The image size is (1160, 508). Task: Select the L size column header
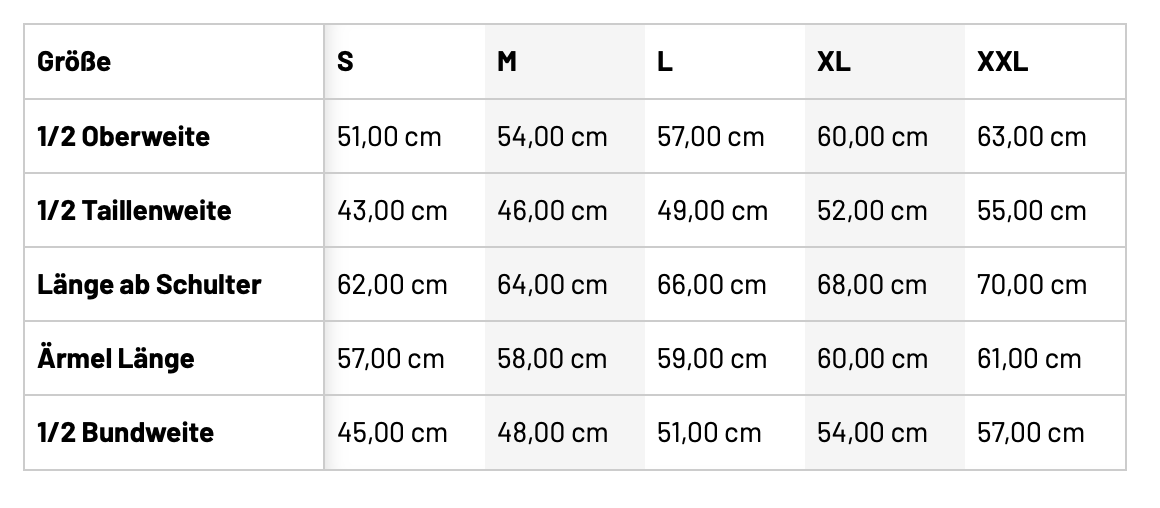665,62
